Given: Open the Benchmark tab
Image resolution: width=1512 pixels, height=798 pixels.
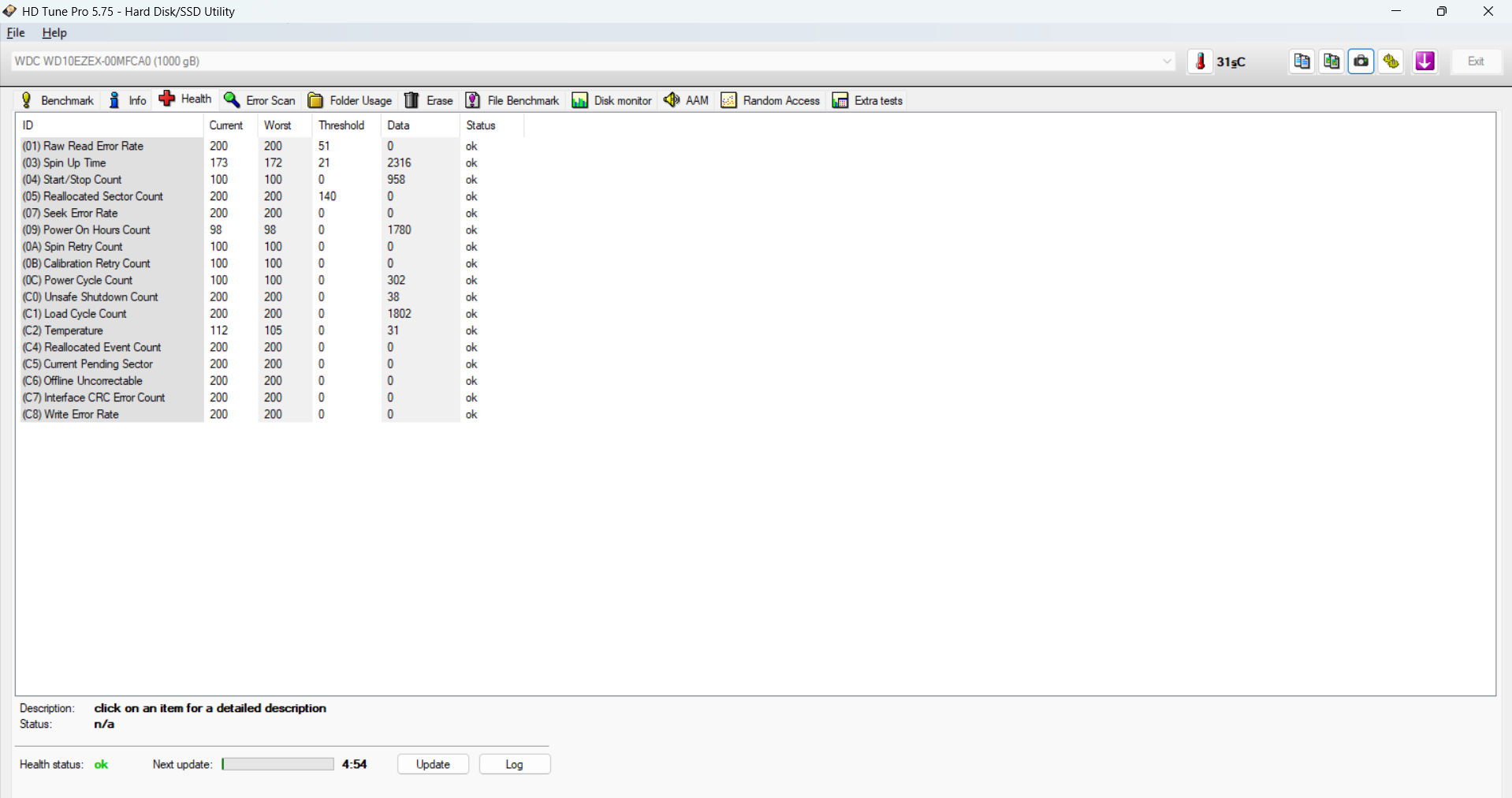Looking at the screenshot, I should 58,100.
